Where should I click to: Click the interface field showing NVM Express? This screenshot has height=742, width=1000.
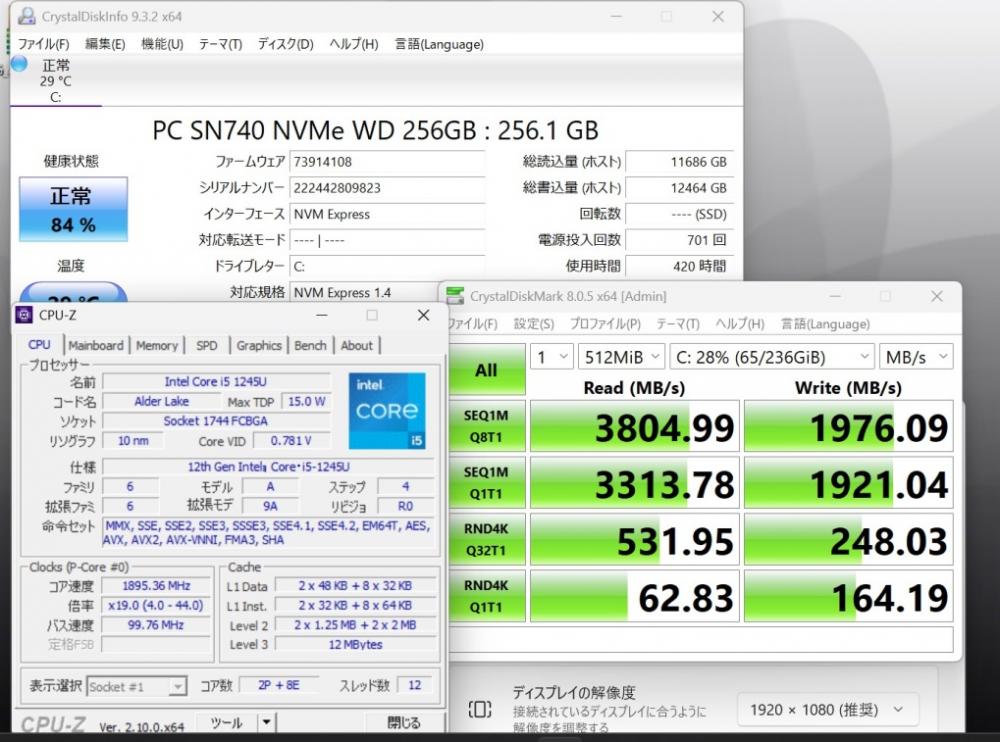[387, 214]
